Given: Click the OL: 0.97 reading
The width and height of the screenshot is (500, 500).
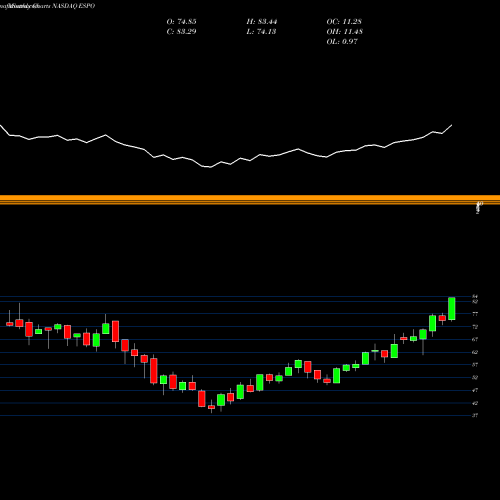Looking at the screenshot, I should (x=342, y=42).
